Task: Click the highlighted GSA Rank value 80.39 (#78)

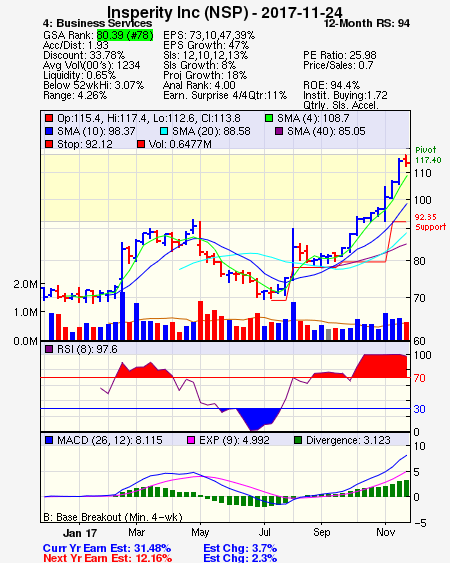Action: pos(125,35)
